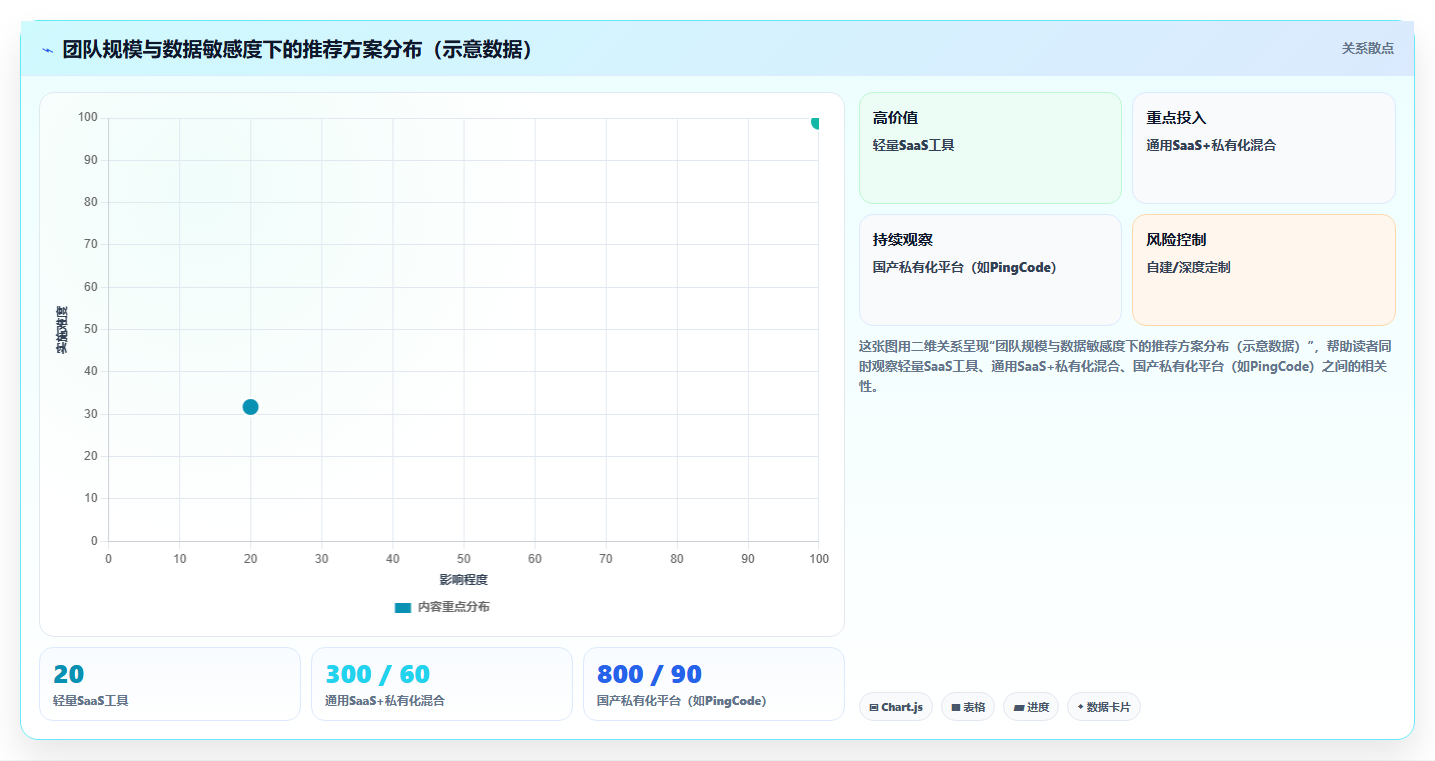The width and height of the screenshot is (1435, 761).
Task: Click 通用SaaS+私有化混合 text in 重点投入 card
Action: click(x=1211, y=145)
